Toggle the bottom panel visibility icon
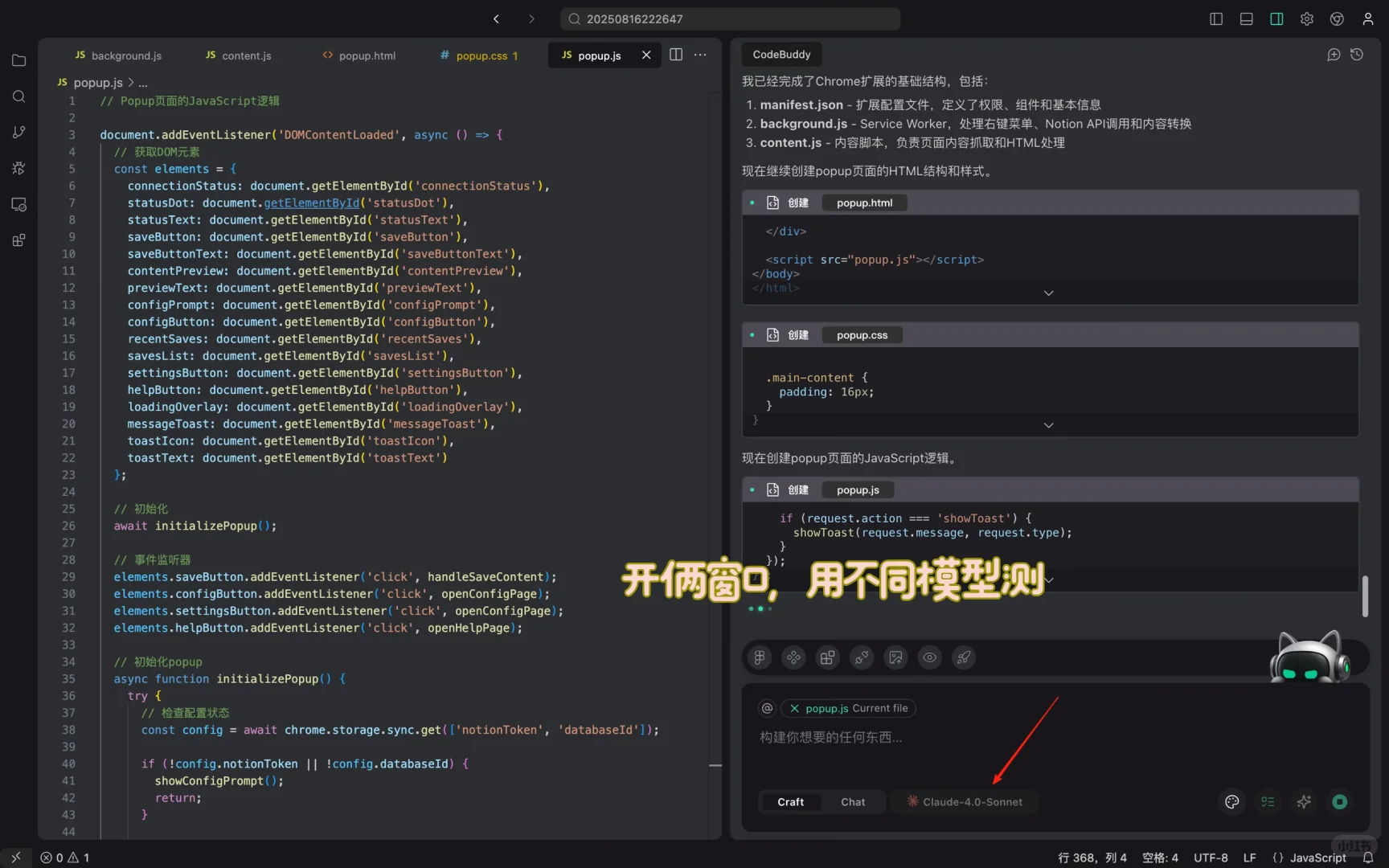 [1246, 18]
